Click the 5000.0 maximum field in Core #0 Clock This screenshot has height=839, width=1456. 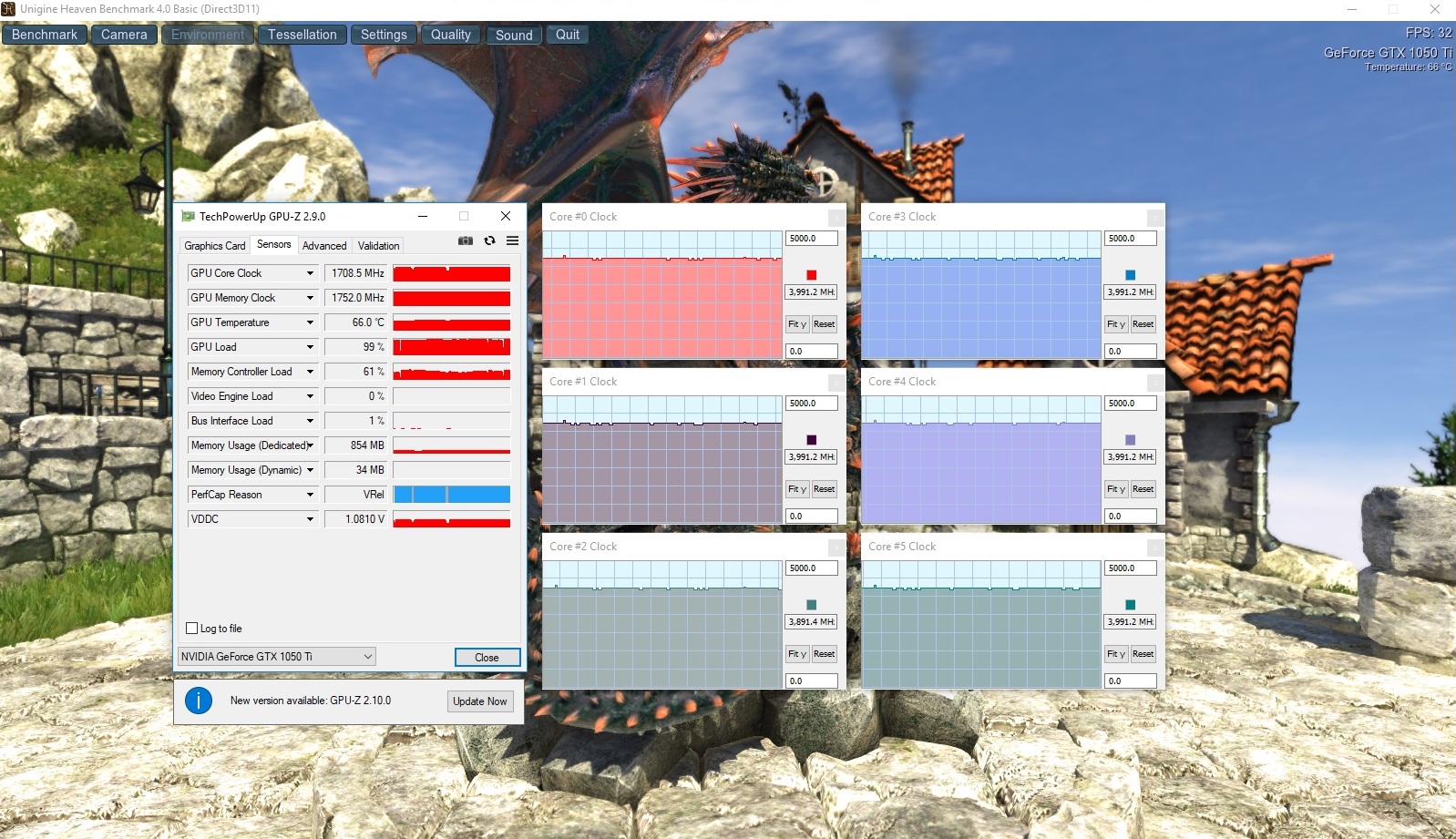811,239
